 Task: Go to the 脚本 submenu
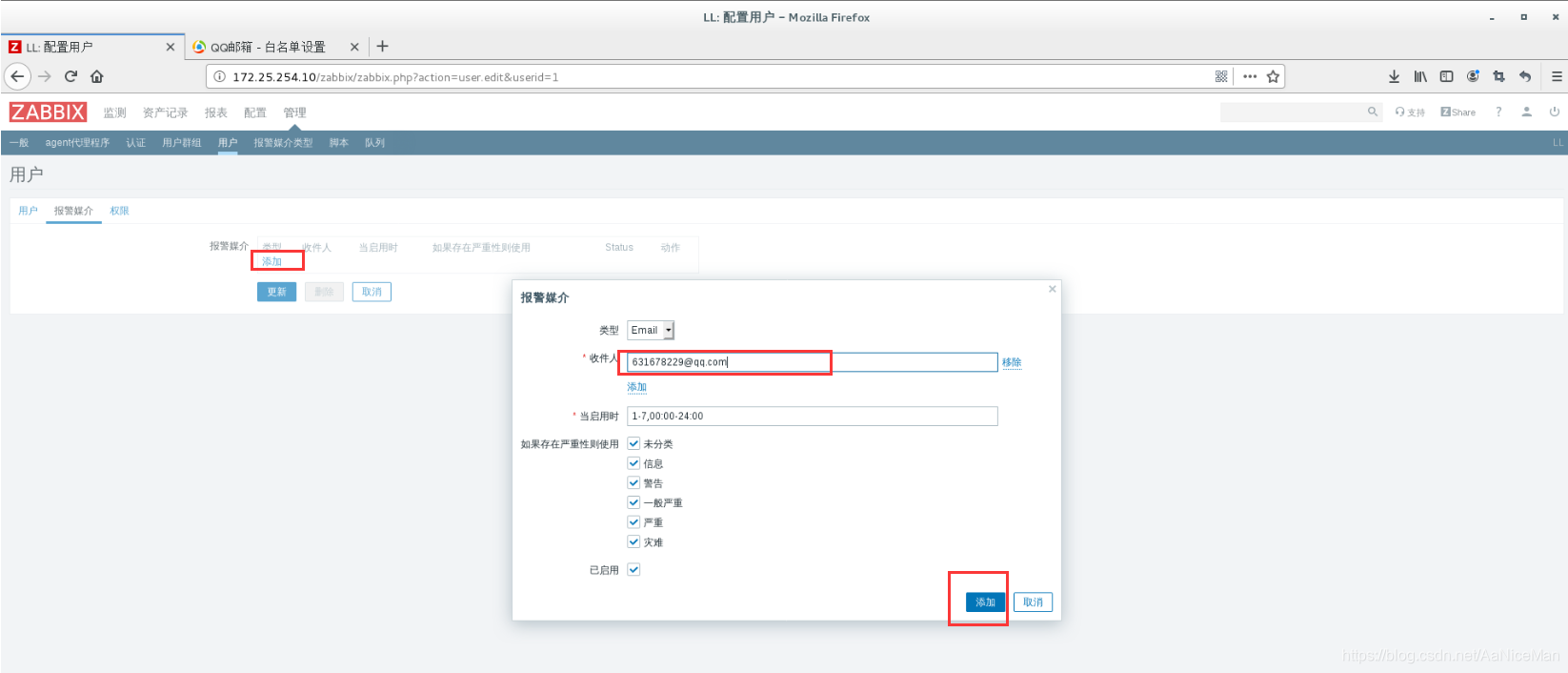click(x=339, y=143)
